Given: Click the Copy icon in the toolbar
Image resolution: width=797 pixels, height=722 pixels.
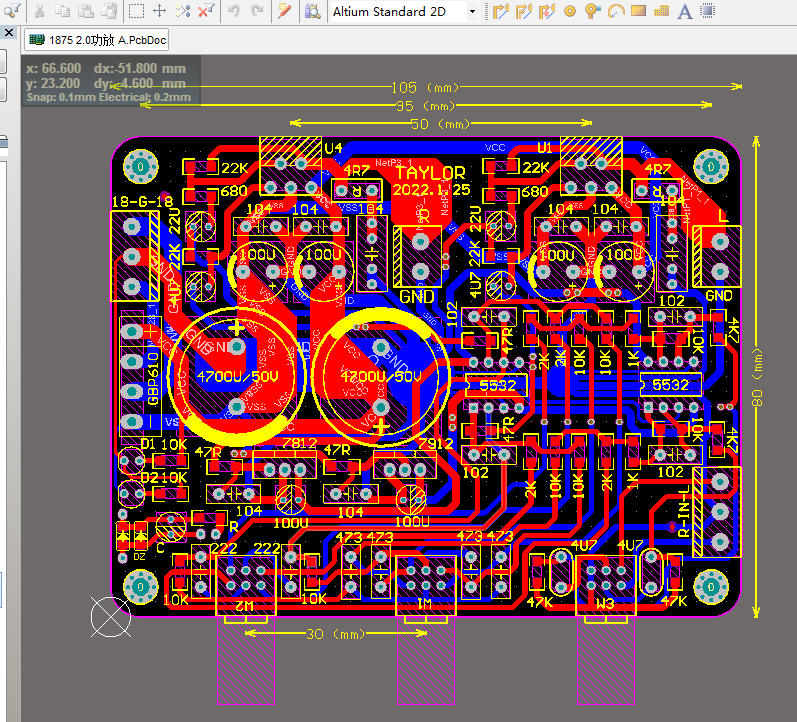Looking at the screenshot, I should 63,11.
